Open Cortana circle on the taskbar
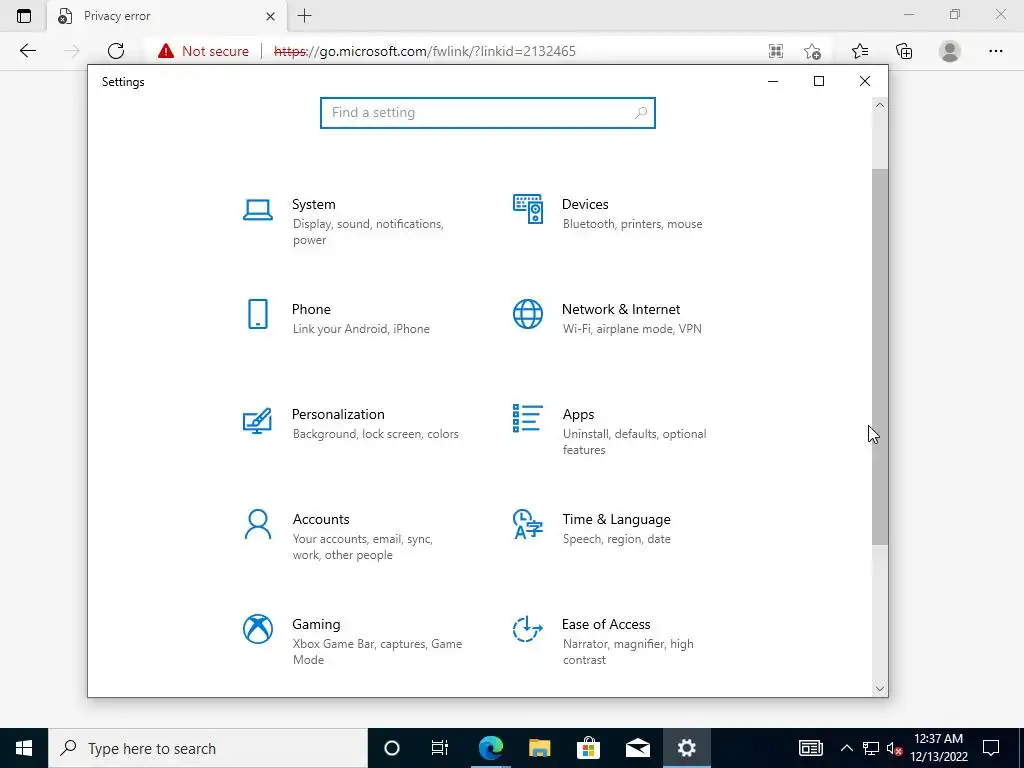 [392, 748]
